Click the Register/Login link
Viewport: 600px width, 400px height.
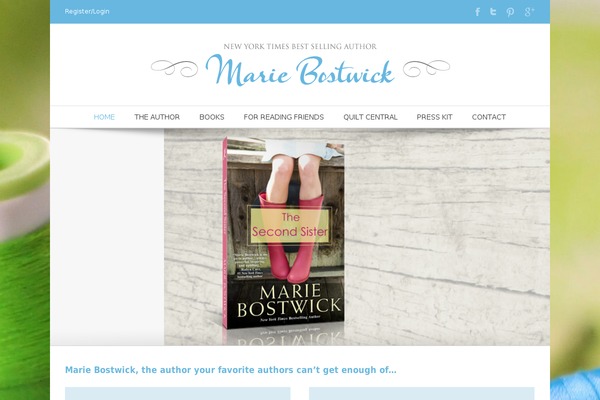[87, 11]
